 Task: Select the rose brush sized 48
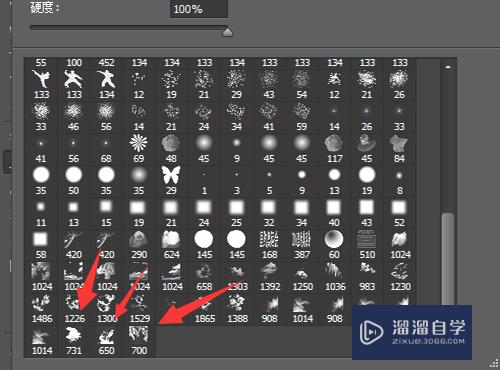pos(171,143)
